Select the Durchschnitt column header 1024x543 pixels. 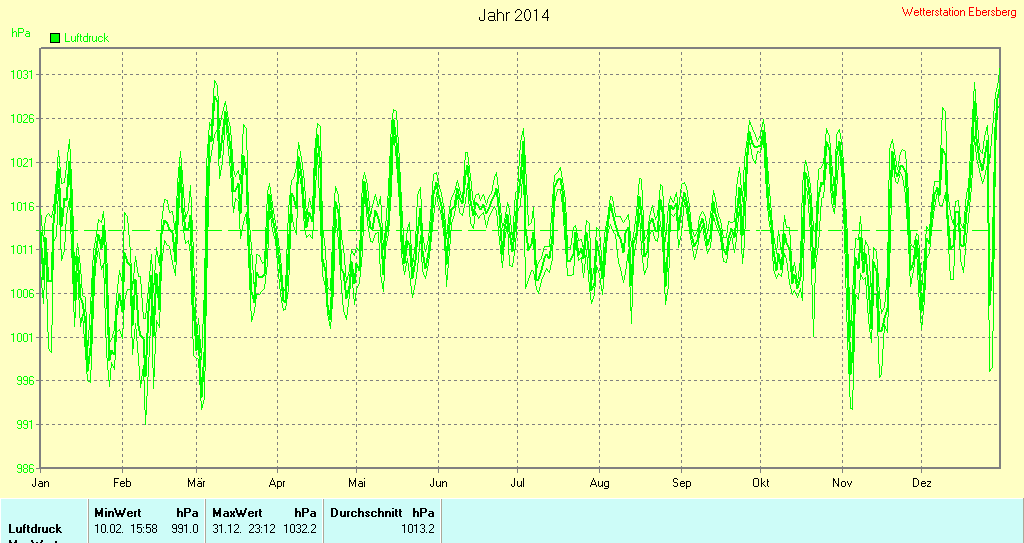[366, 512]
